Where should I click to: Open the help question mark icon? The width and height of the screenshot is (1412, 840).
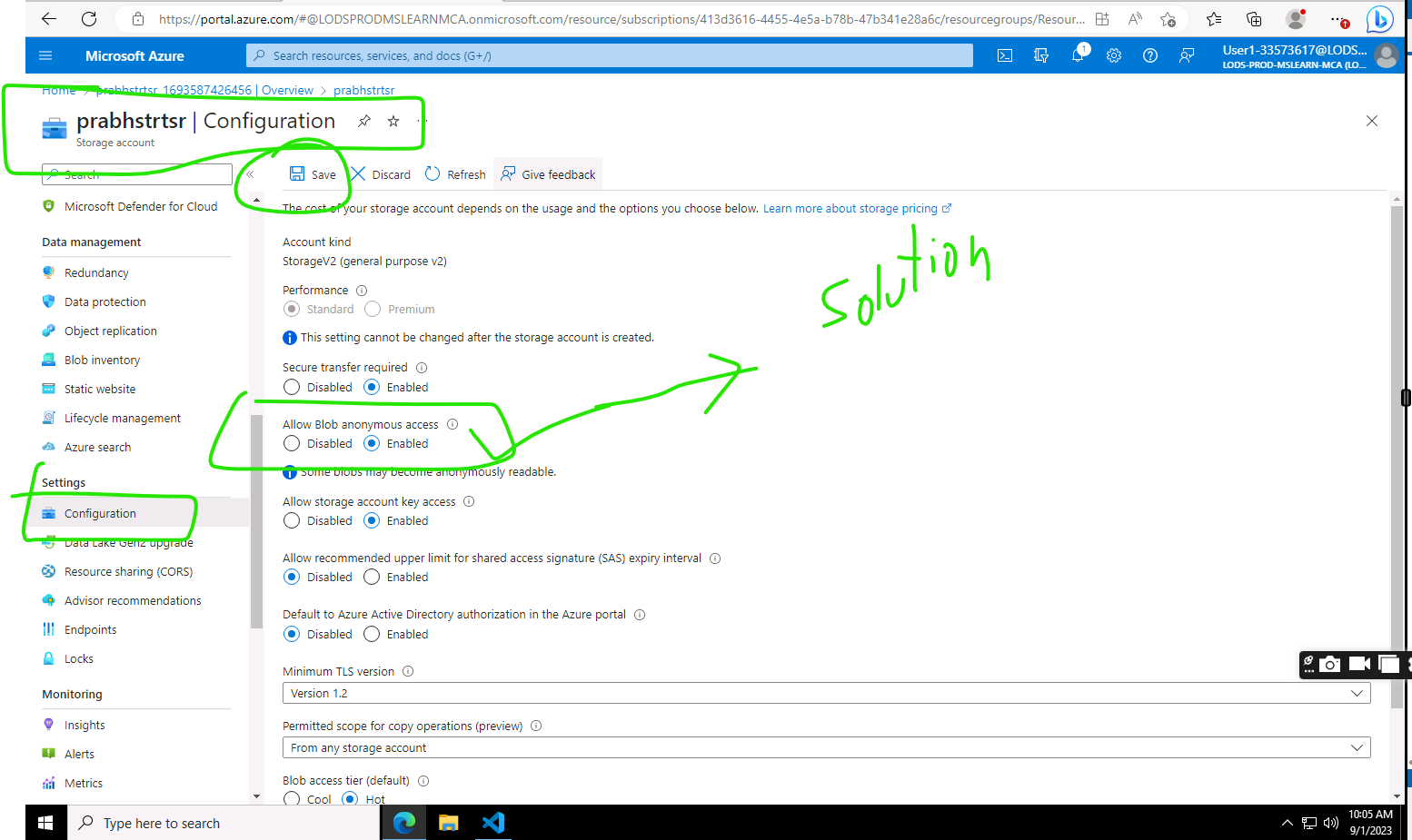pos(1150,55)
